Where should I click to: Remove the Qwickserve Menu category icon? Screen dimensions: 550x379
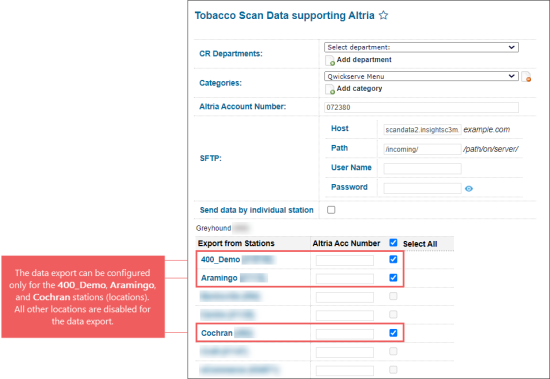tap(526, 77)
